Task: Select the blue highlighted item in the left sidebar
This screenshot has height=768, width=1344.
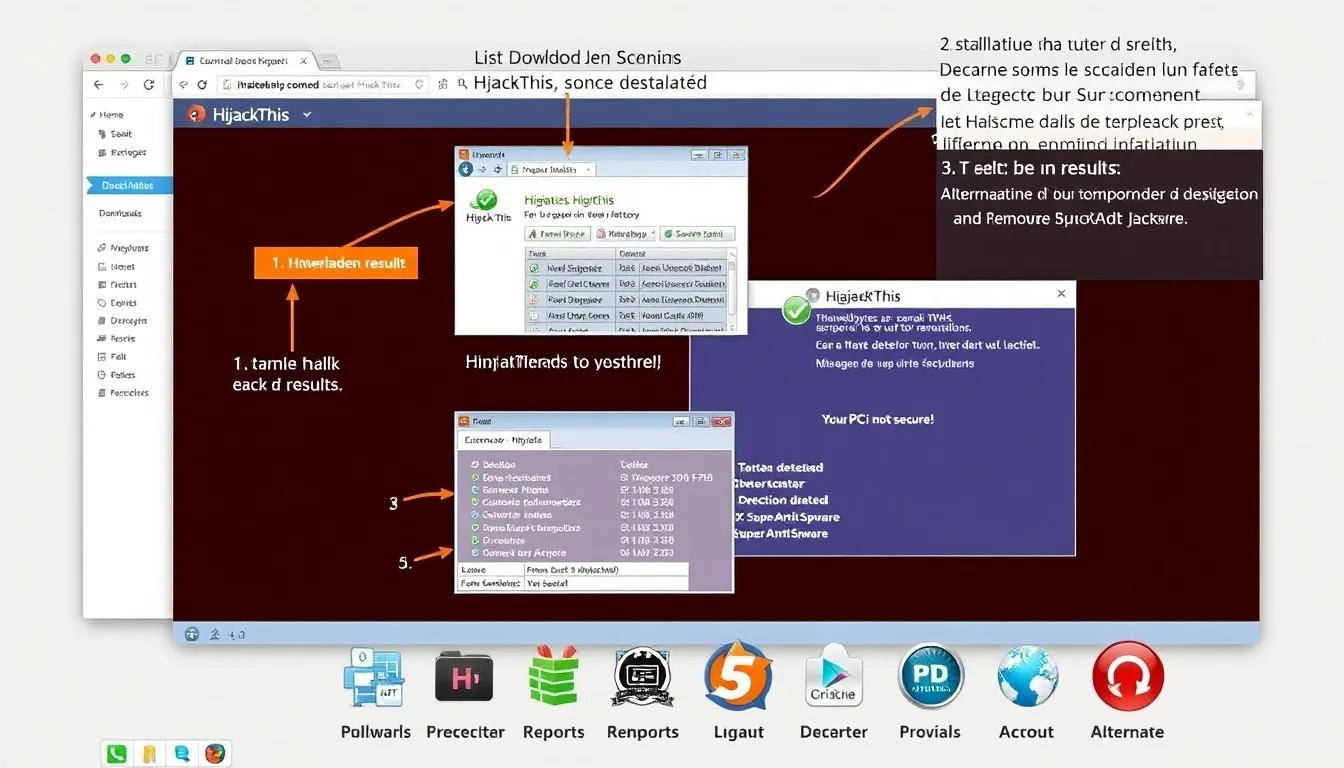Action: 128,185
